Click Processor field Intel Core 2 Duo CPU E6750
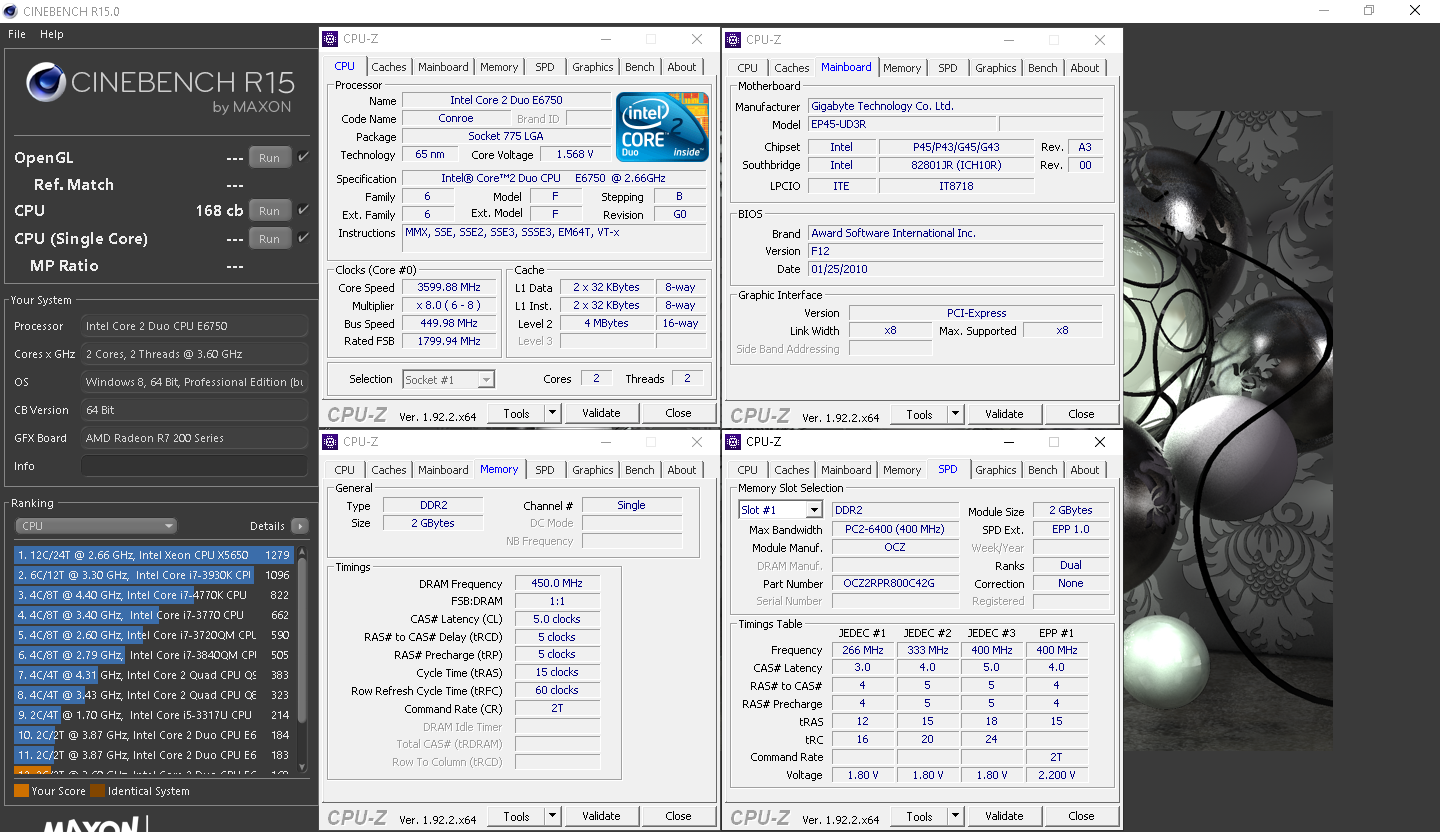Viewport: 1440px width, 832px height. coord(194,326)
